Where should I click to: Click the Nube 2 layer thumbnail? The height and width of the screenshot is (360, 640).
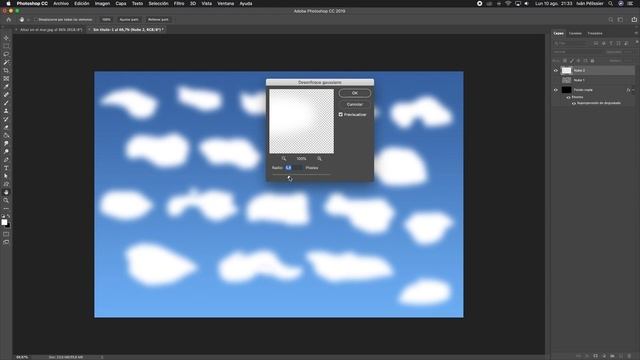pos(566,71)
